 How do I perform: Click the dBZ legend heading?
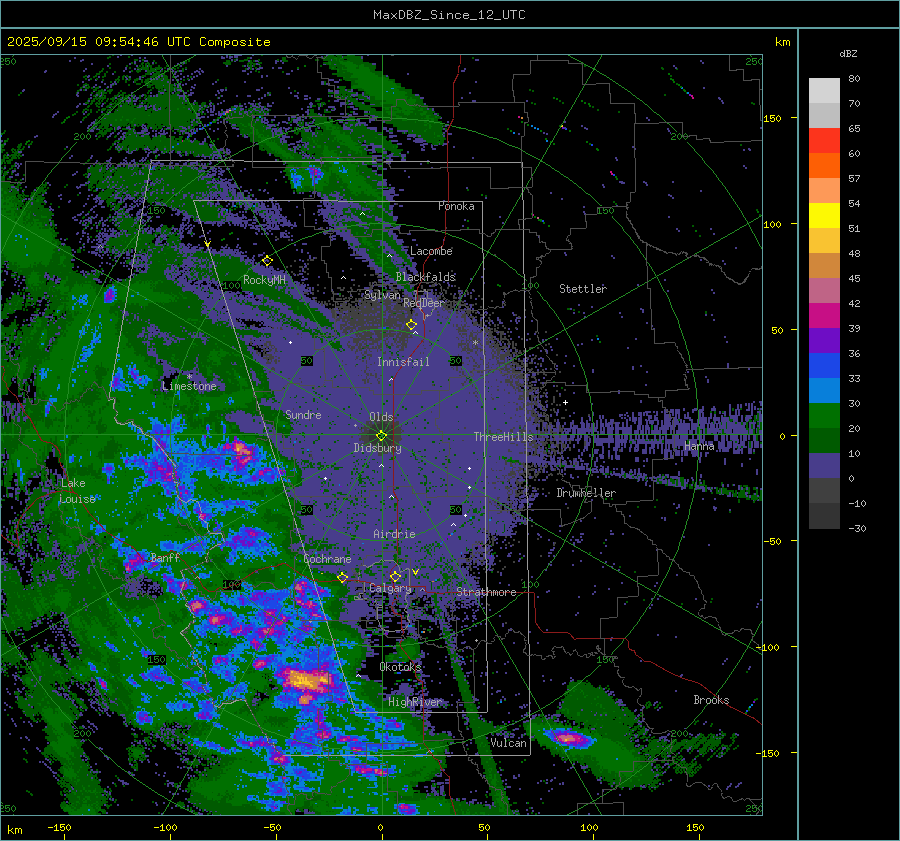point(848,53)
